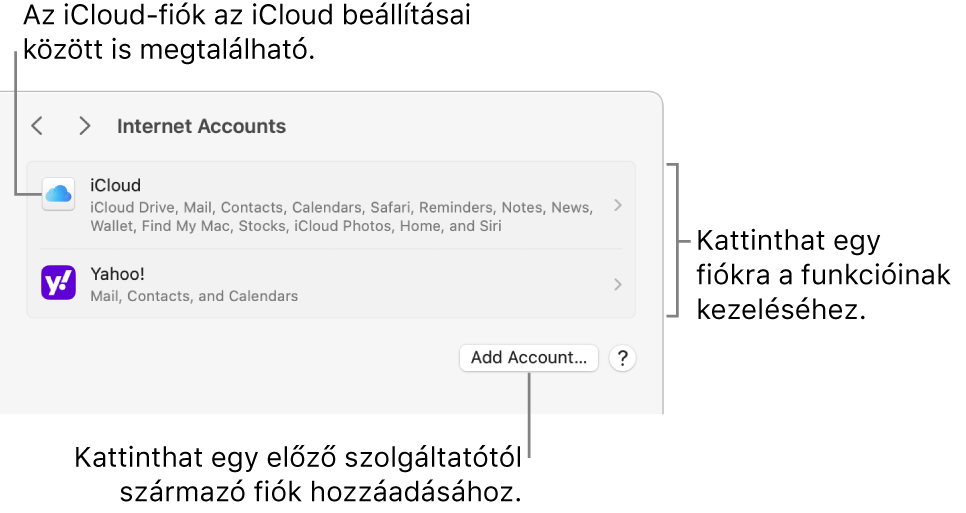Click the bracket beside the accounts list
This screenshot has width=966, height=513.
pos(681,240)
